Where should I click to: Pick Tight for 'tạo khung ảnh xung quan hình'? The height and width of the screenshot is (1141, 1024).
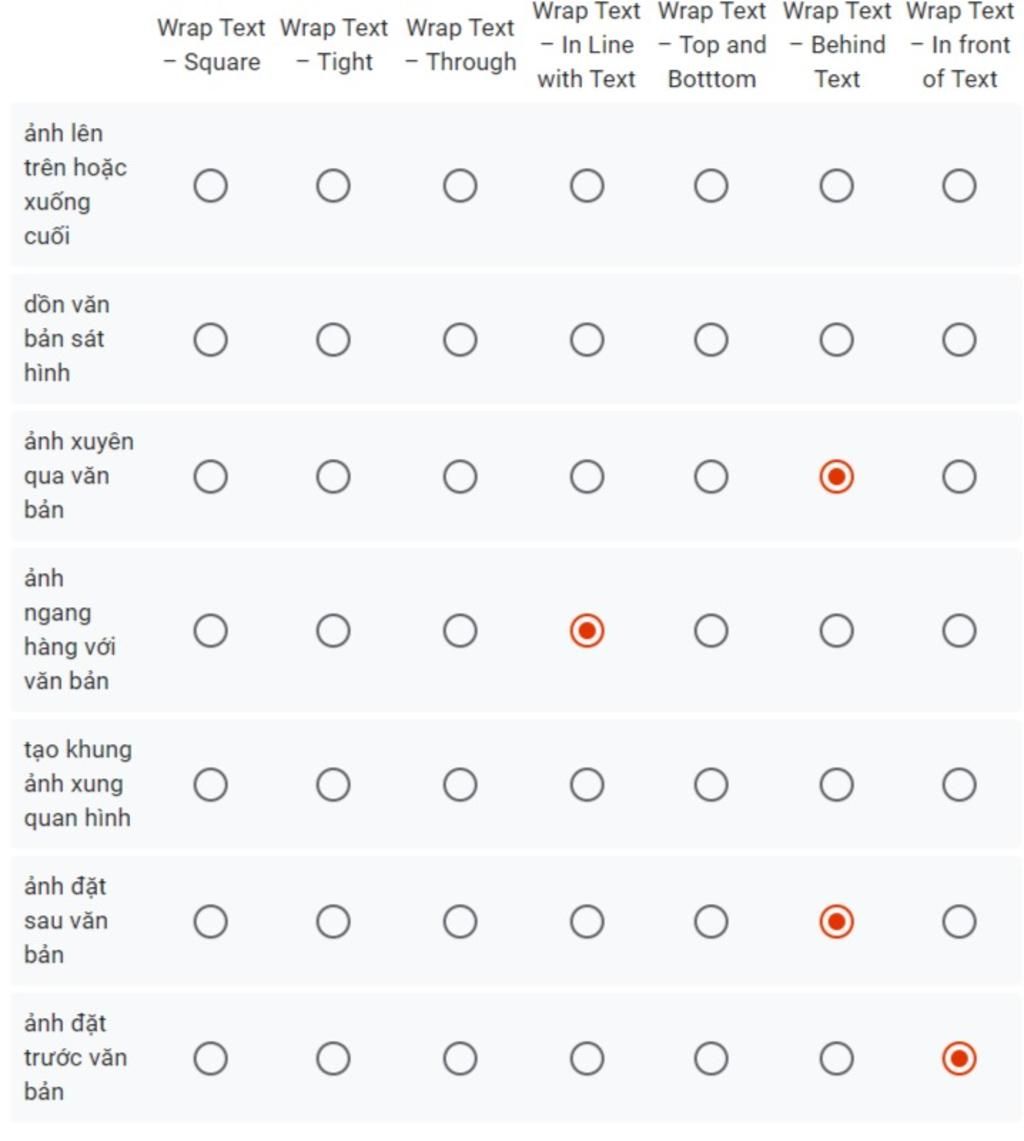pos(333,784)
